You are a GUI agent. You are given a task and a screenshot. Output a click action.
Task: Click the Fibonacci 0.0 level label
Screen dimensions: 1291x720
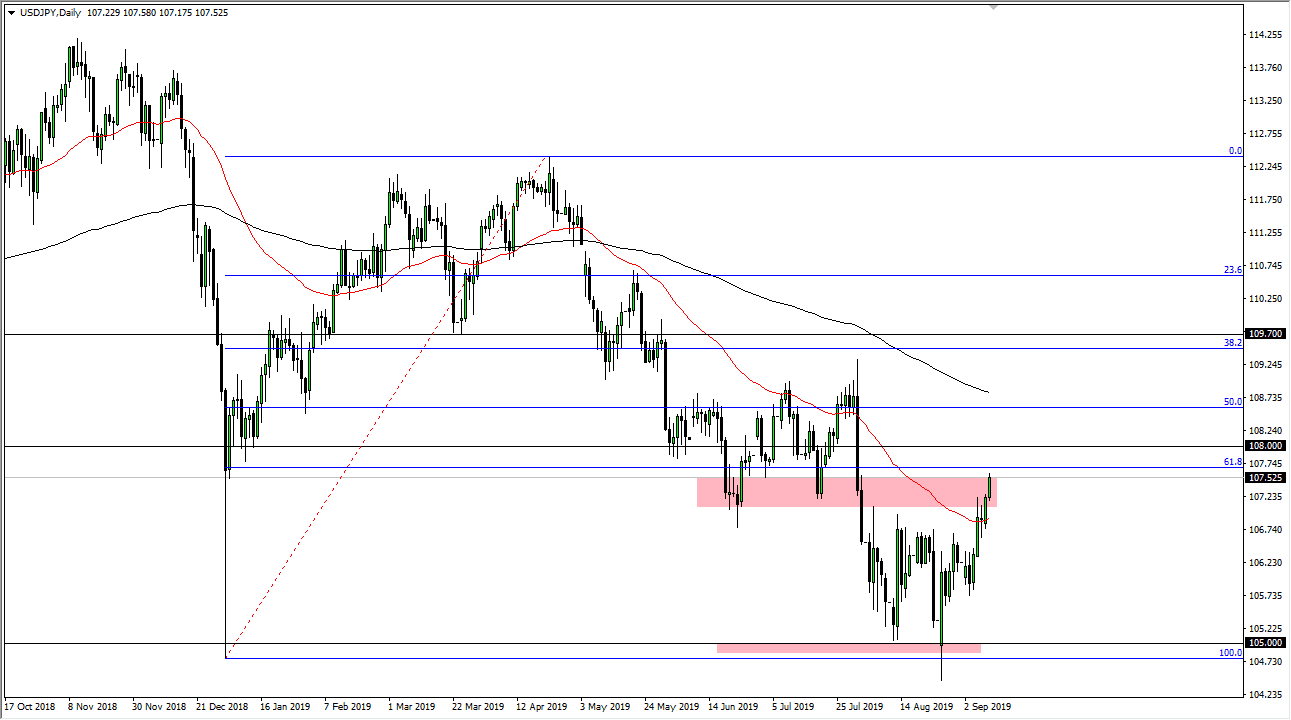click(1235, 151)
